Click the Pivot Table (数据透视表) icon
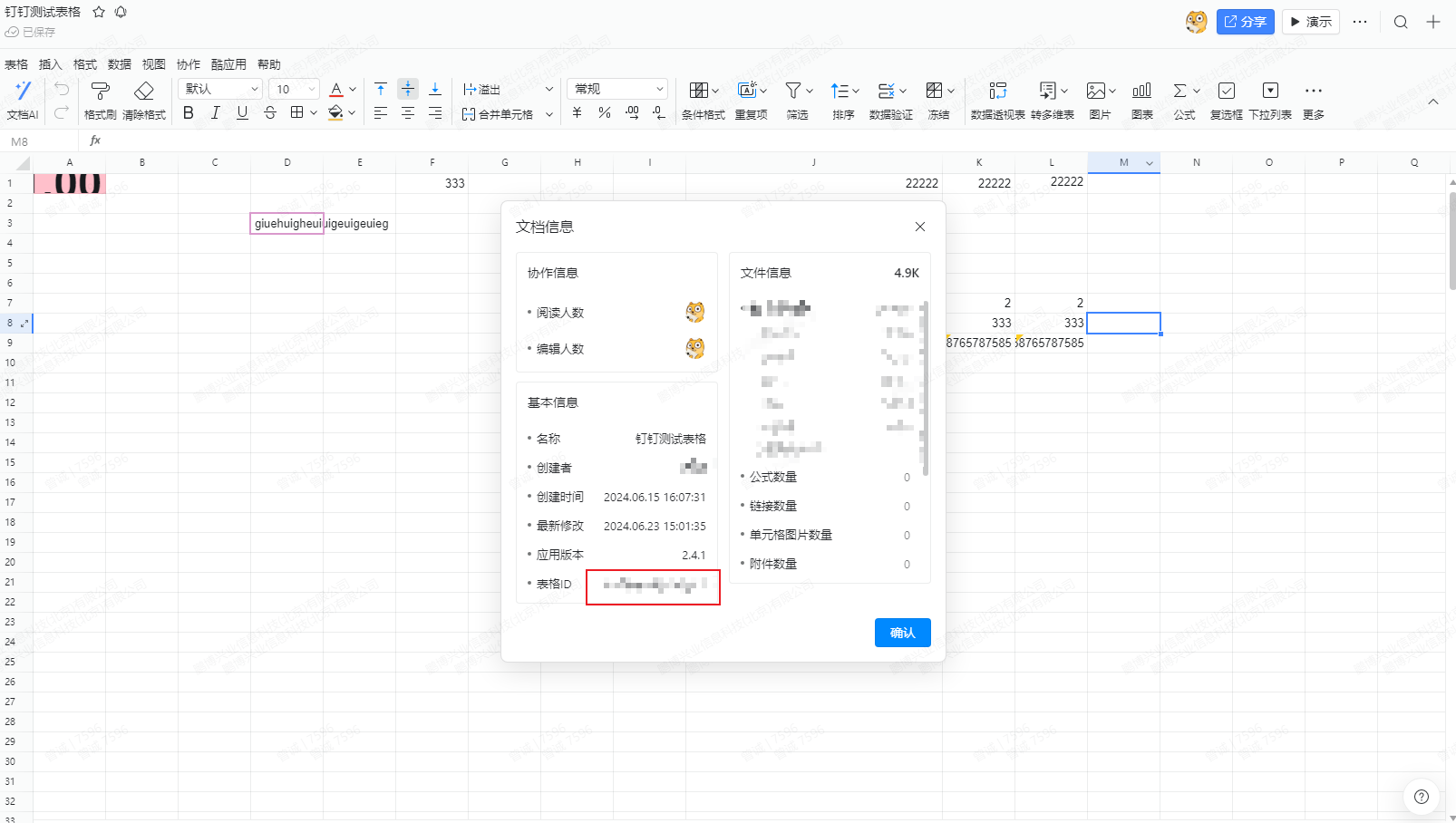The image size is (1456, 823). [x=997, y=91]
